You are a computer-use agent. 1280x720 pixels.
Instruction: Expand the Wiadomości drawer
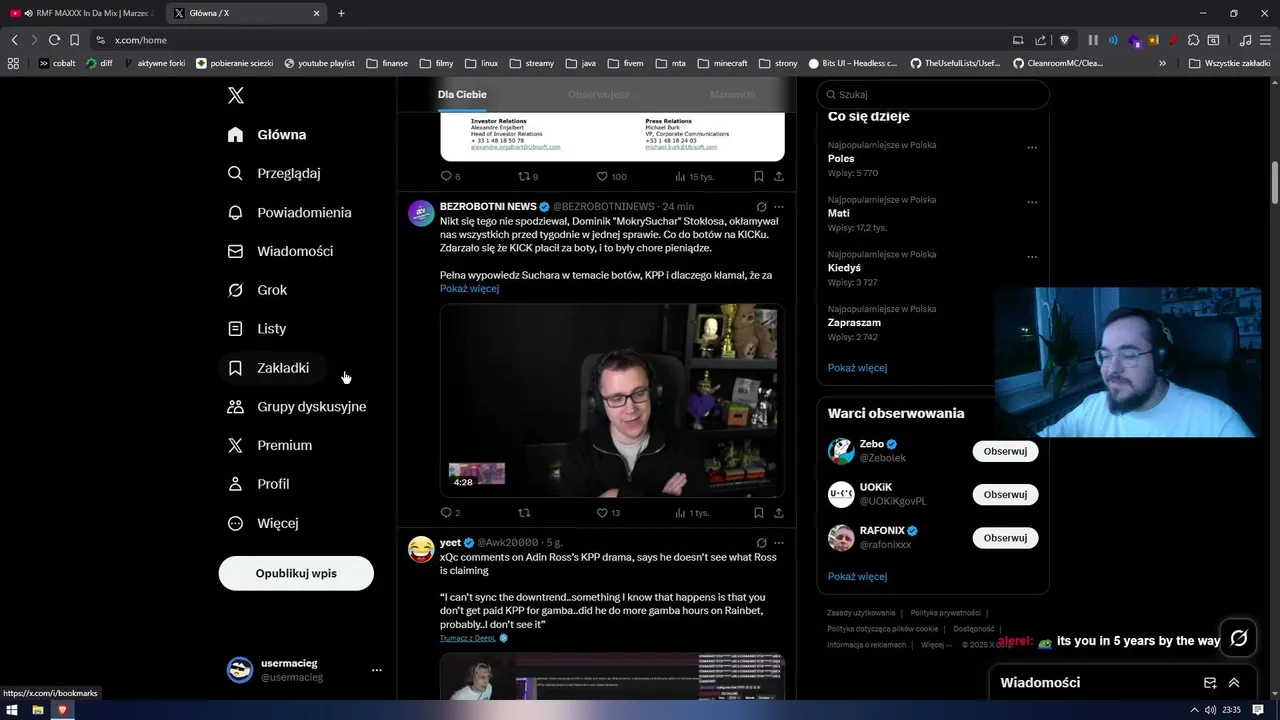(x=1234, y=683)
